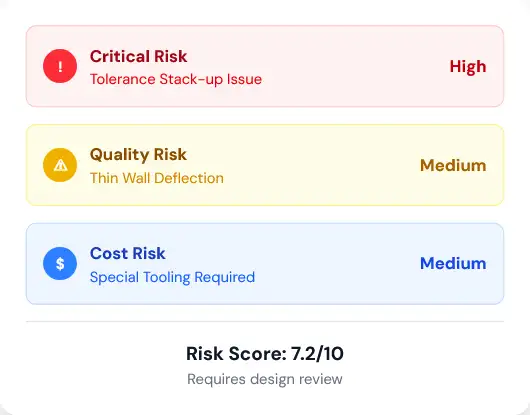Select the blue Cost Risk card
Screen dimensions: 530x415
point(265,264)
